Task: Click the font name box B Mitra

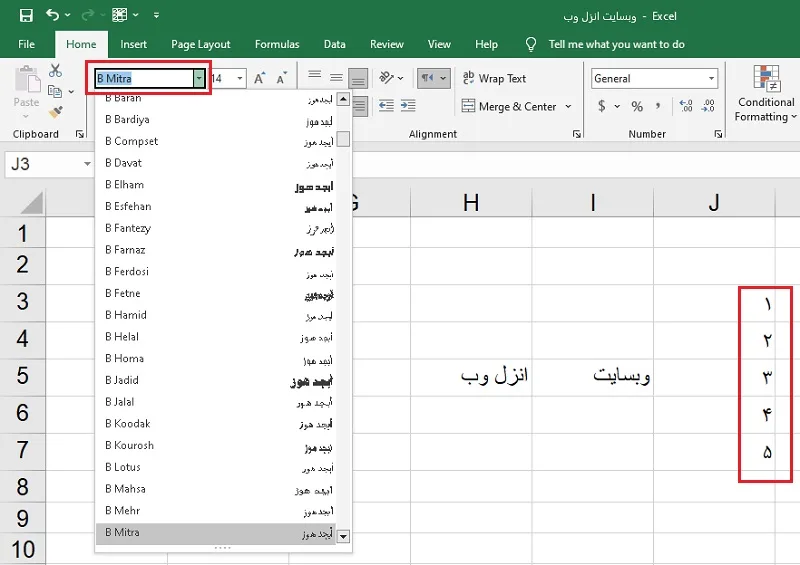Action: tap(144, 79)
